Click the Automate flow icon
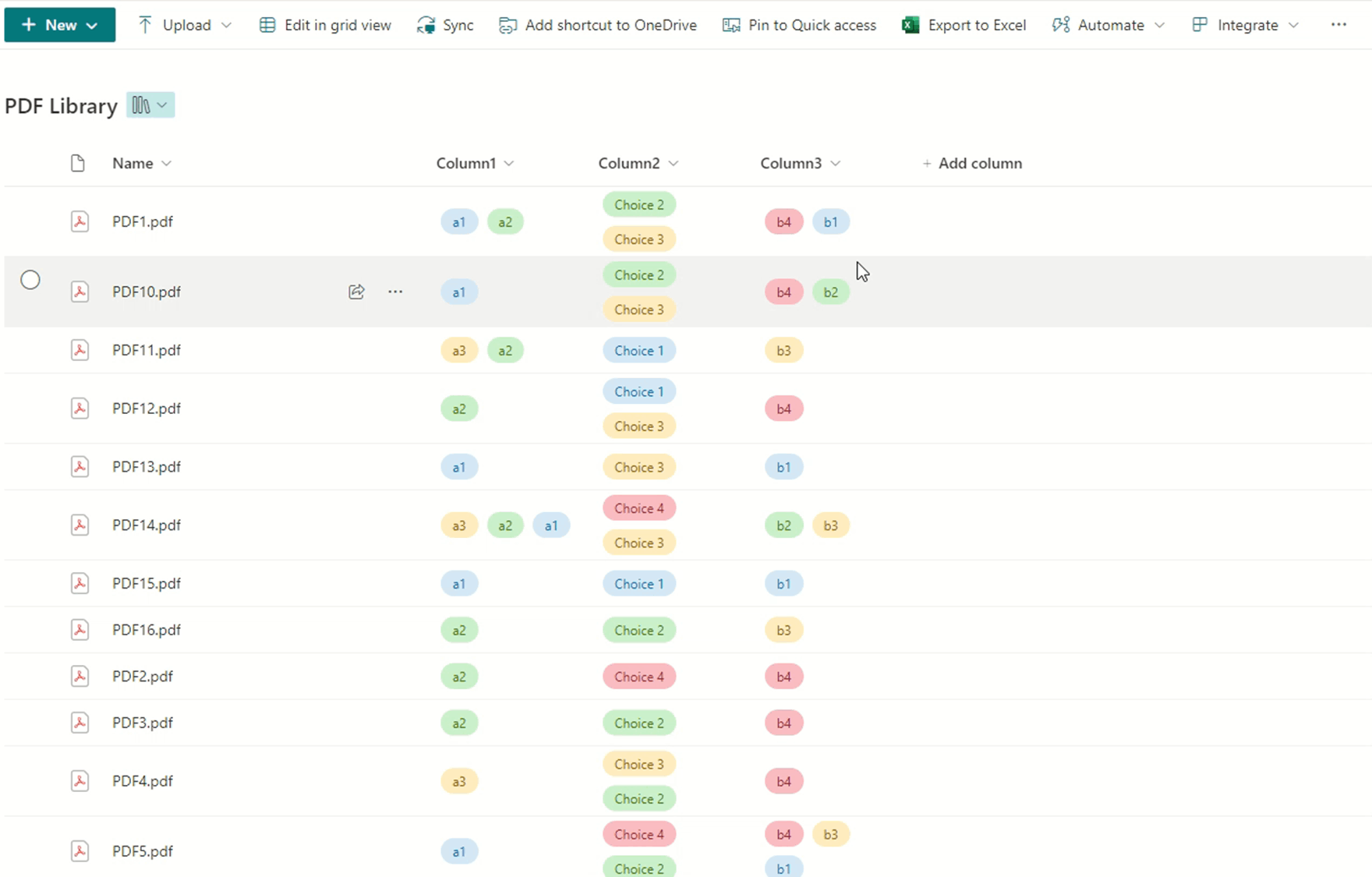Viewport: 1372px width, 877px height. [1061, 25]
